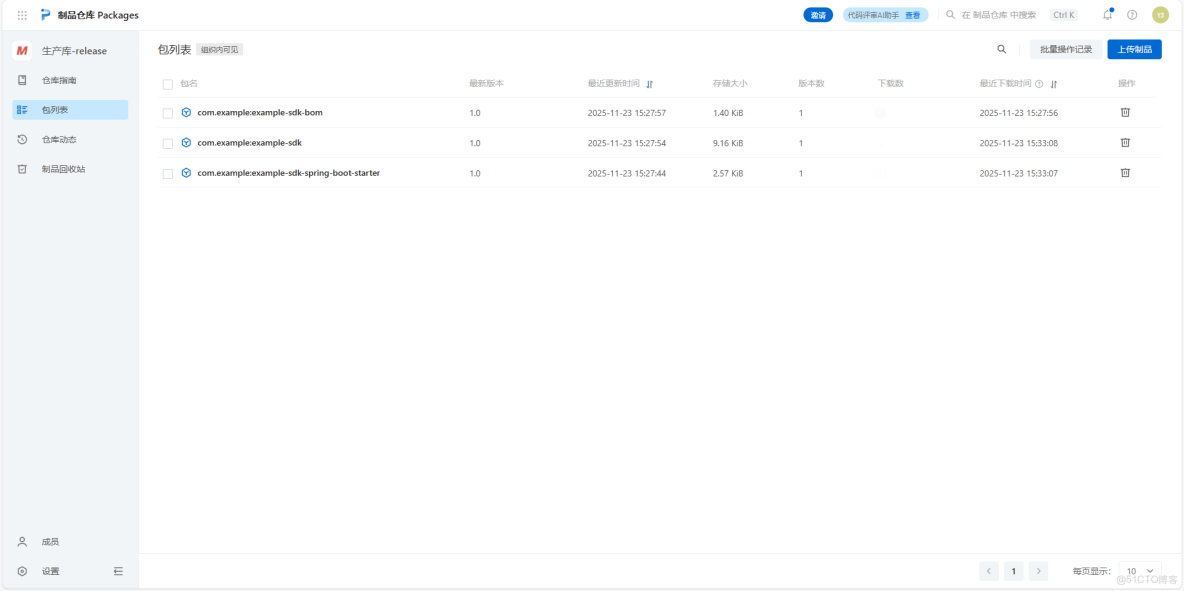Delete the example-sdk-spring-boot-starter package
The width and height of the screenshot is (1184, 591).
(x=1124, y=173)
